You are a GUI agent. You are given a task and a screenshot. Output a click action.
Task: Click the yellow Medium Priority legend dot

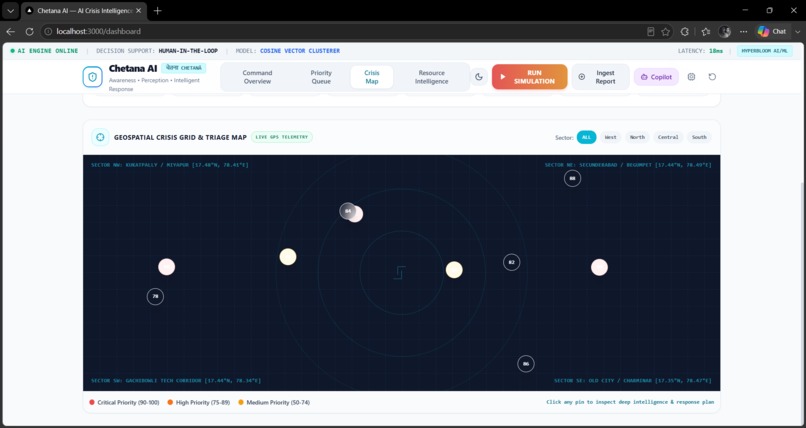241,402
